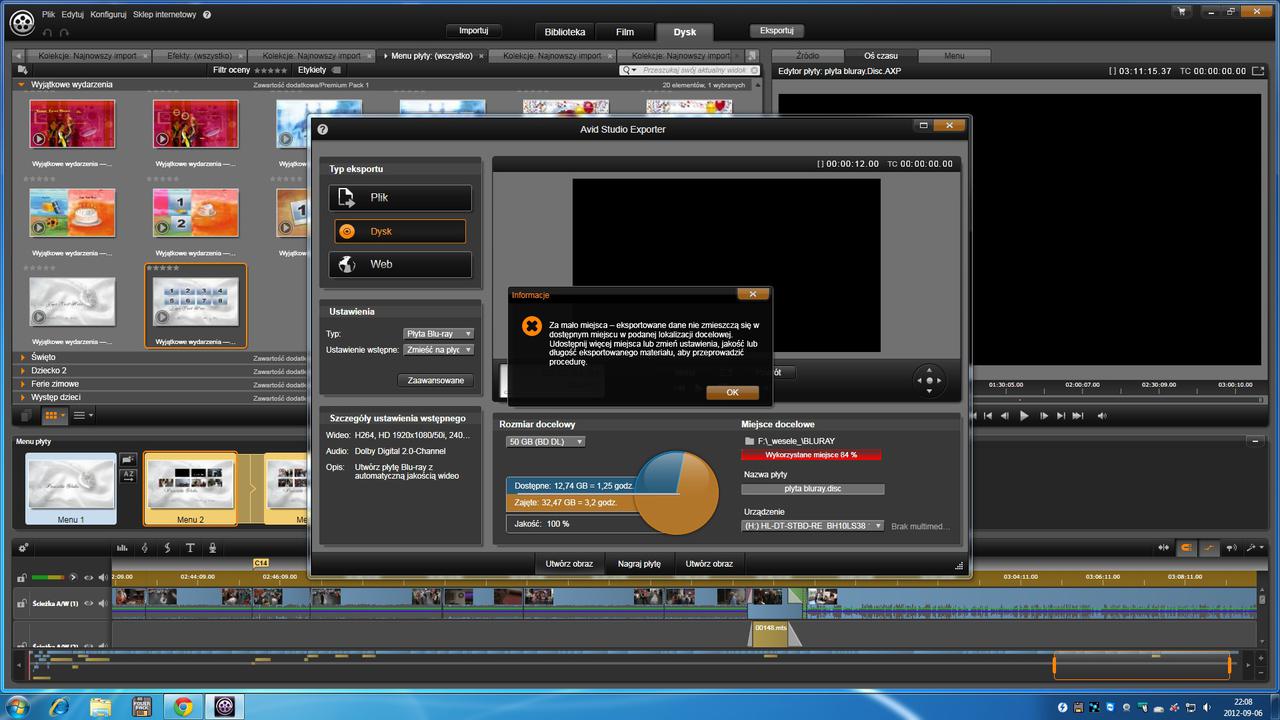Screen dimensions: 1280x720
Task: Select Dysk export type in exporter
Action: (x=400, y=231)
